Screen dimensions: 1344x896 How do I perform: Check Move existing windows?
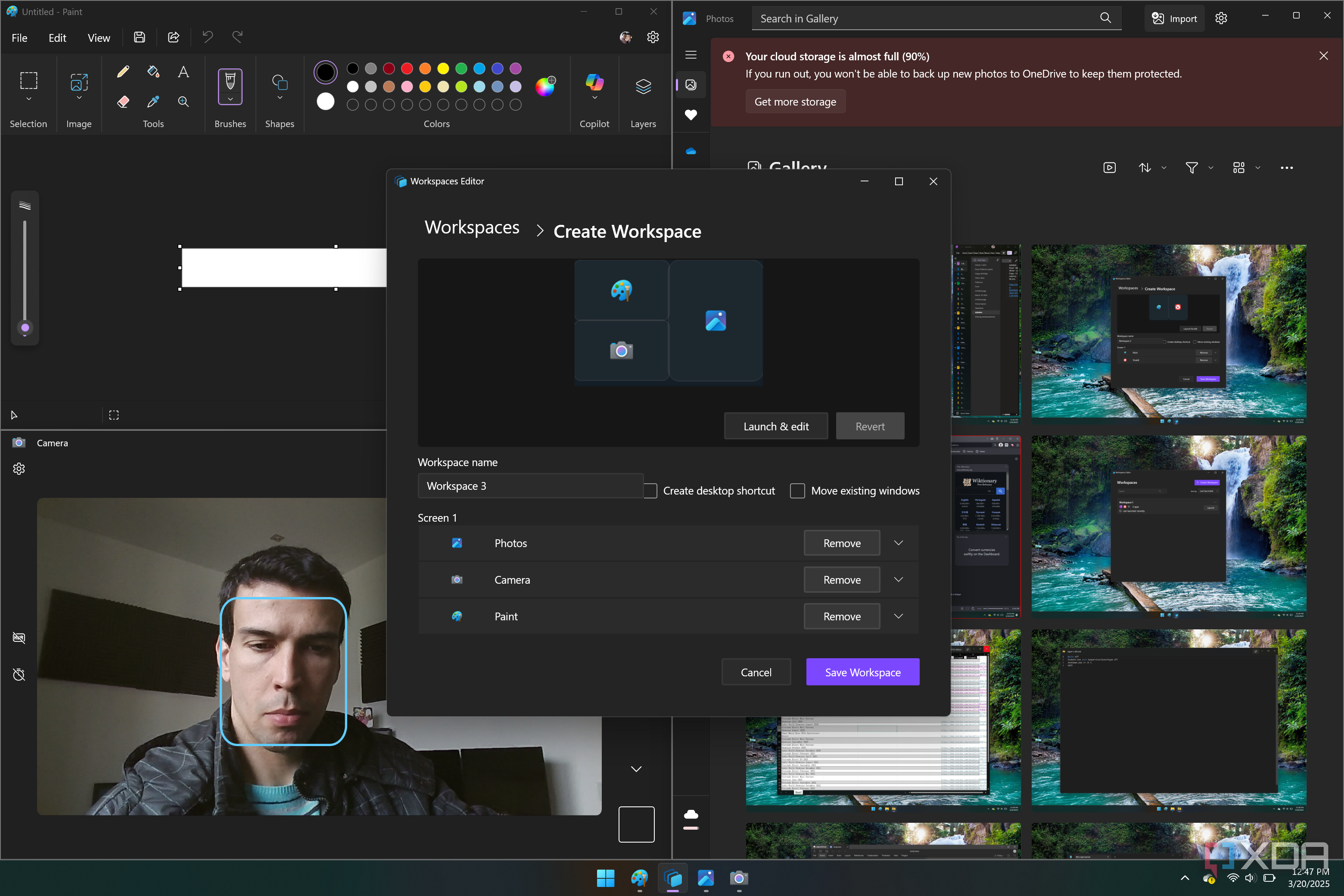tap(797, 491)
